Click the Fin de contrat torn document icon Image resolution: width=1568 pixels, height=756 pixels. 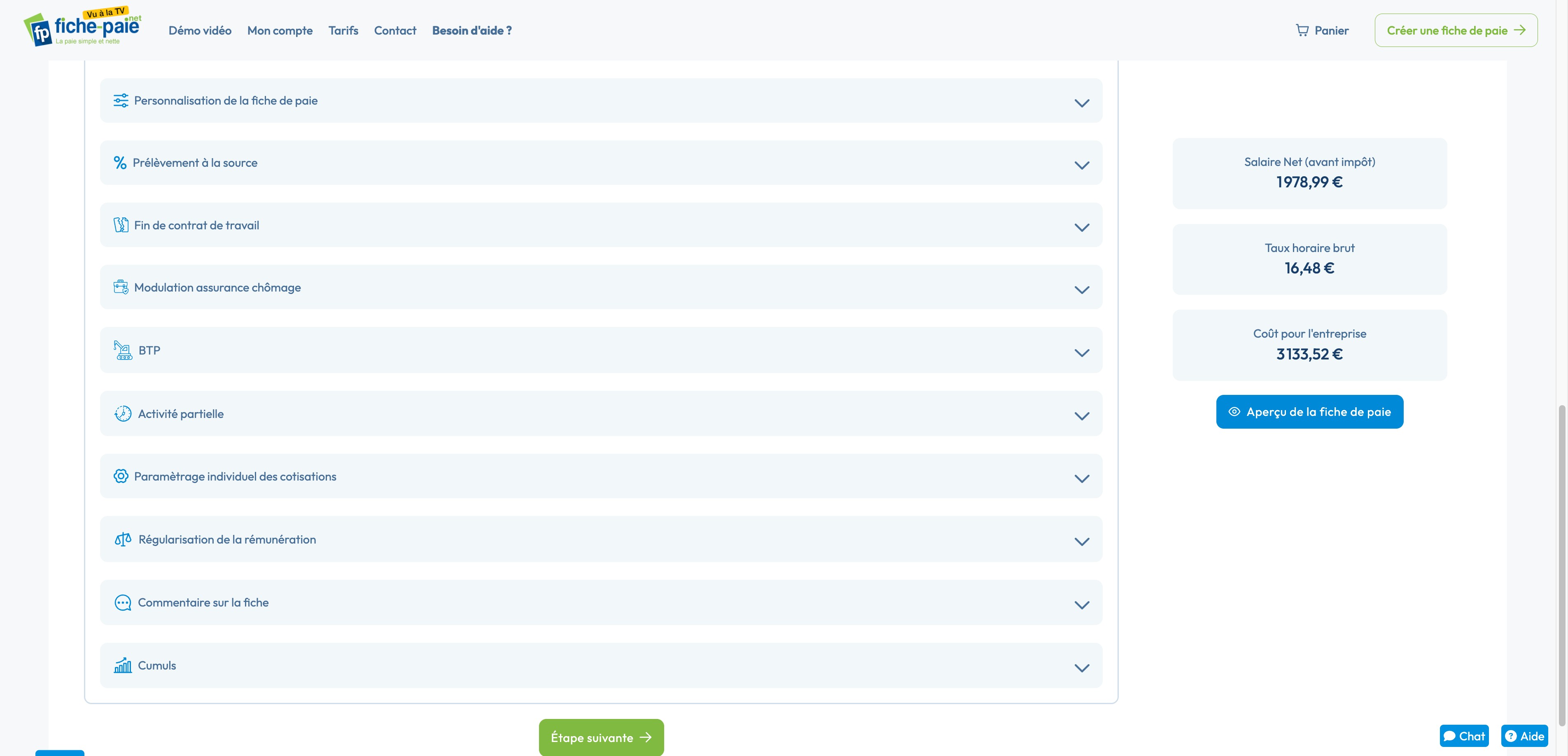121,225
